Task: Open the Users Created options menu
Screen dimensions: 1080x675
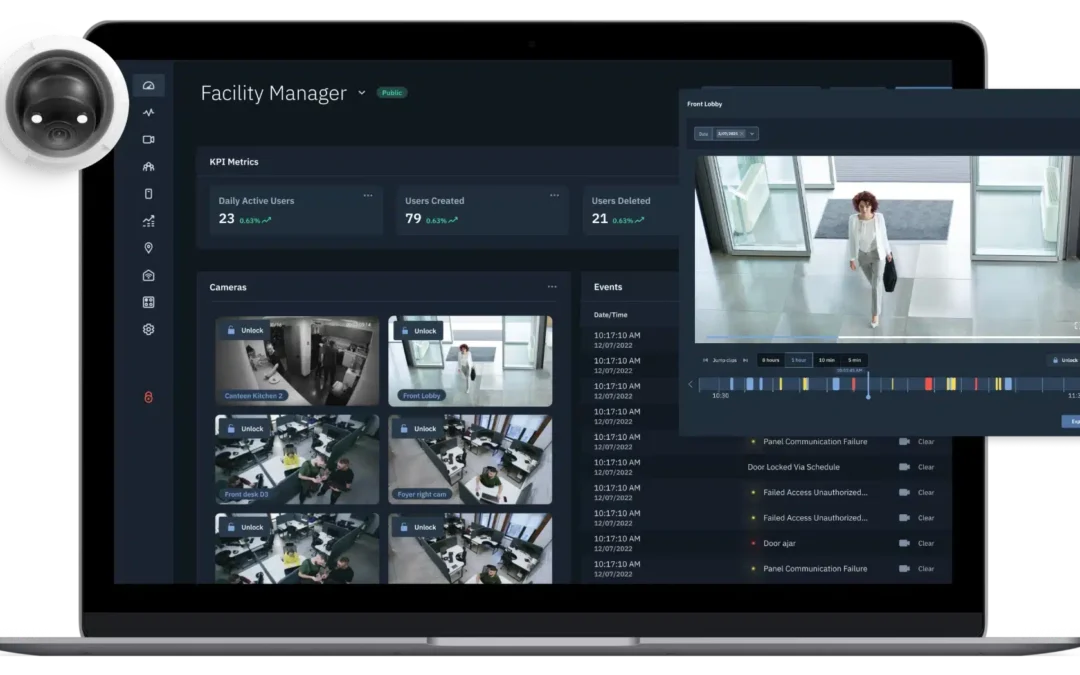Action: (554, 196)
